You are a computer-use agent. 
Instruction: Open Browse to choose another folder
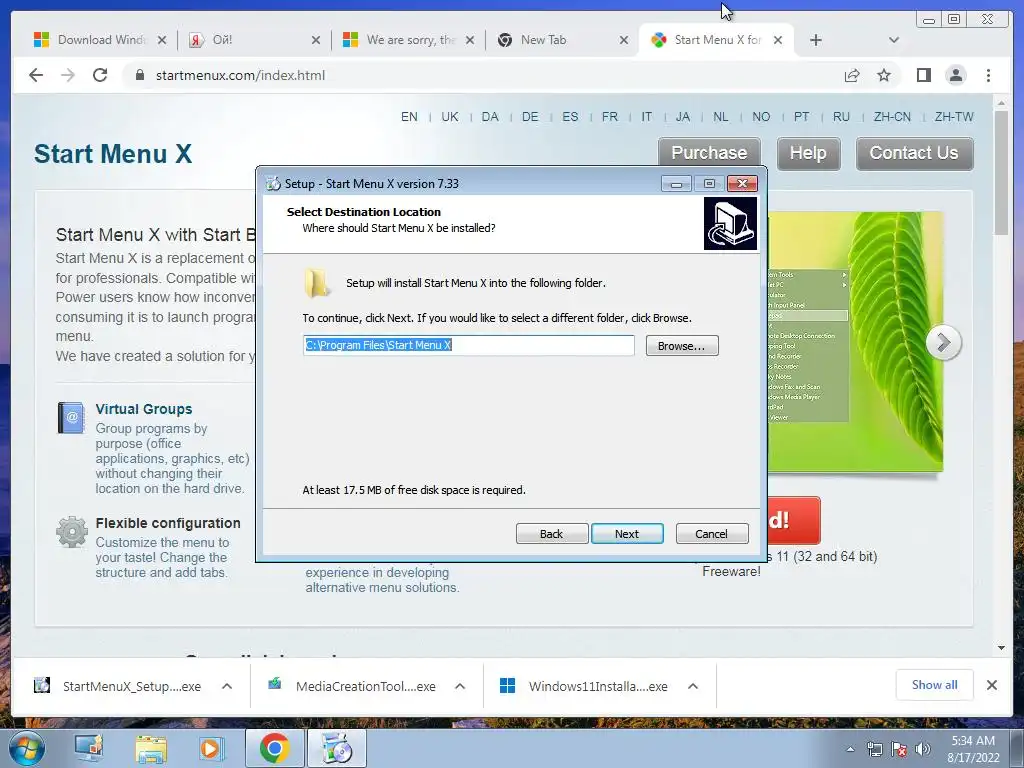click(x=682, y=345)
